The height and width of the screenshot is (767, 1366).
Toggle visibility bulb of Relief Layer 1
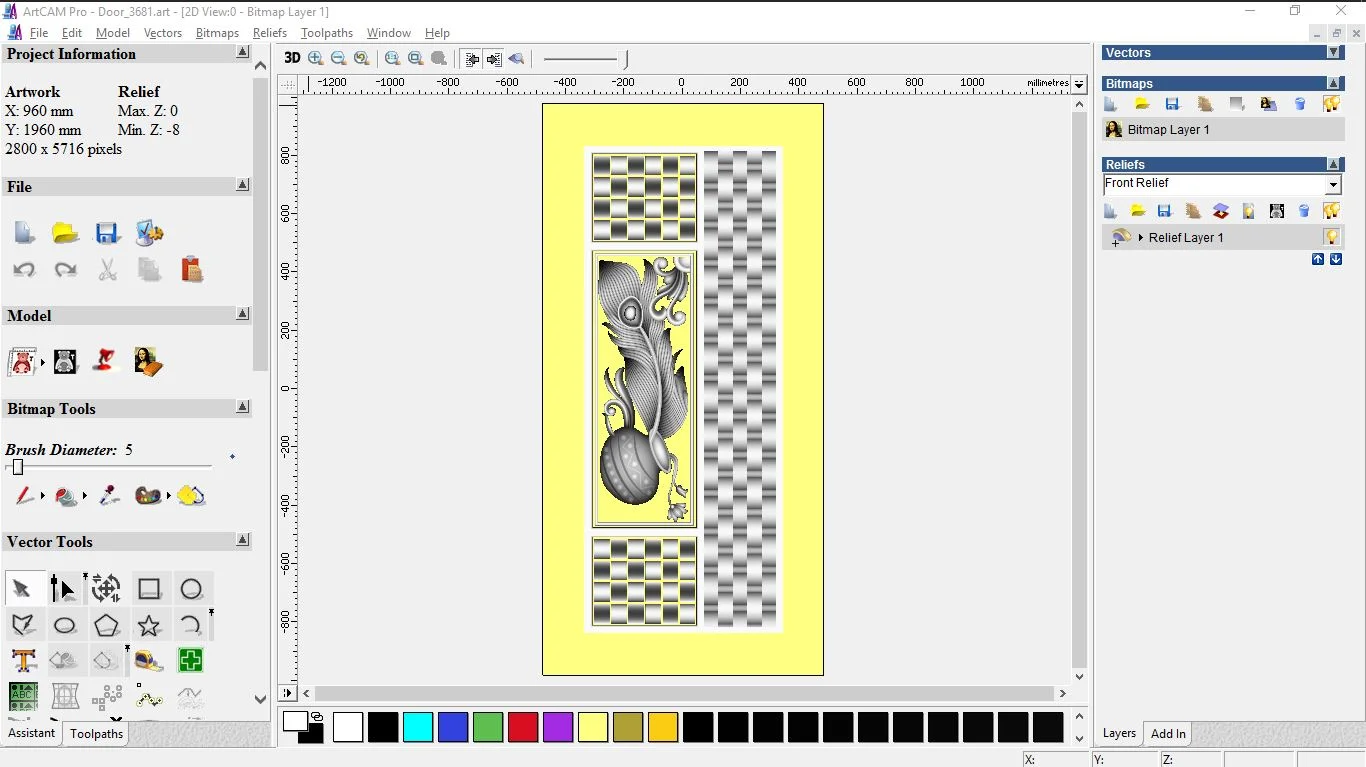point(1331,237)
